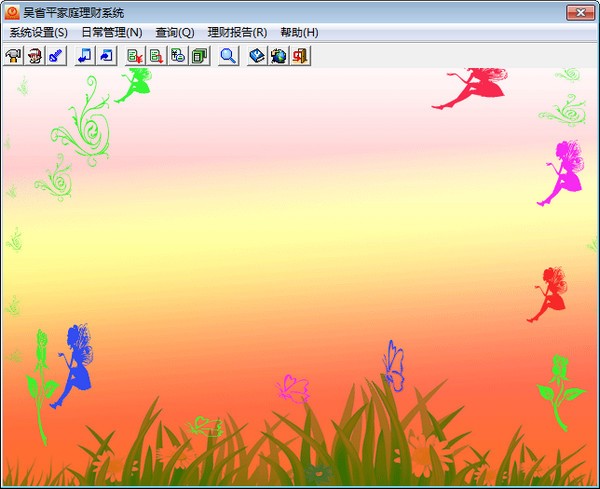600x489 pixels.
Task: Click the green stacked windows icon
Action: [x=200, y=56]
